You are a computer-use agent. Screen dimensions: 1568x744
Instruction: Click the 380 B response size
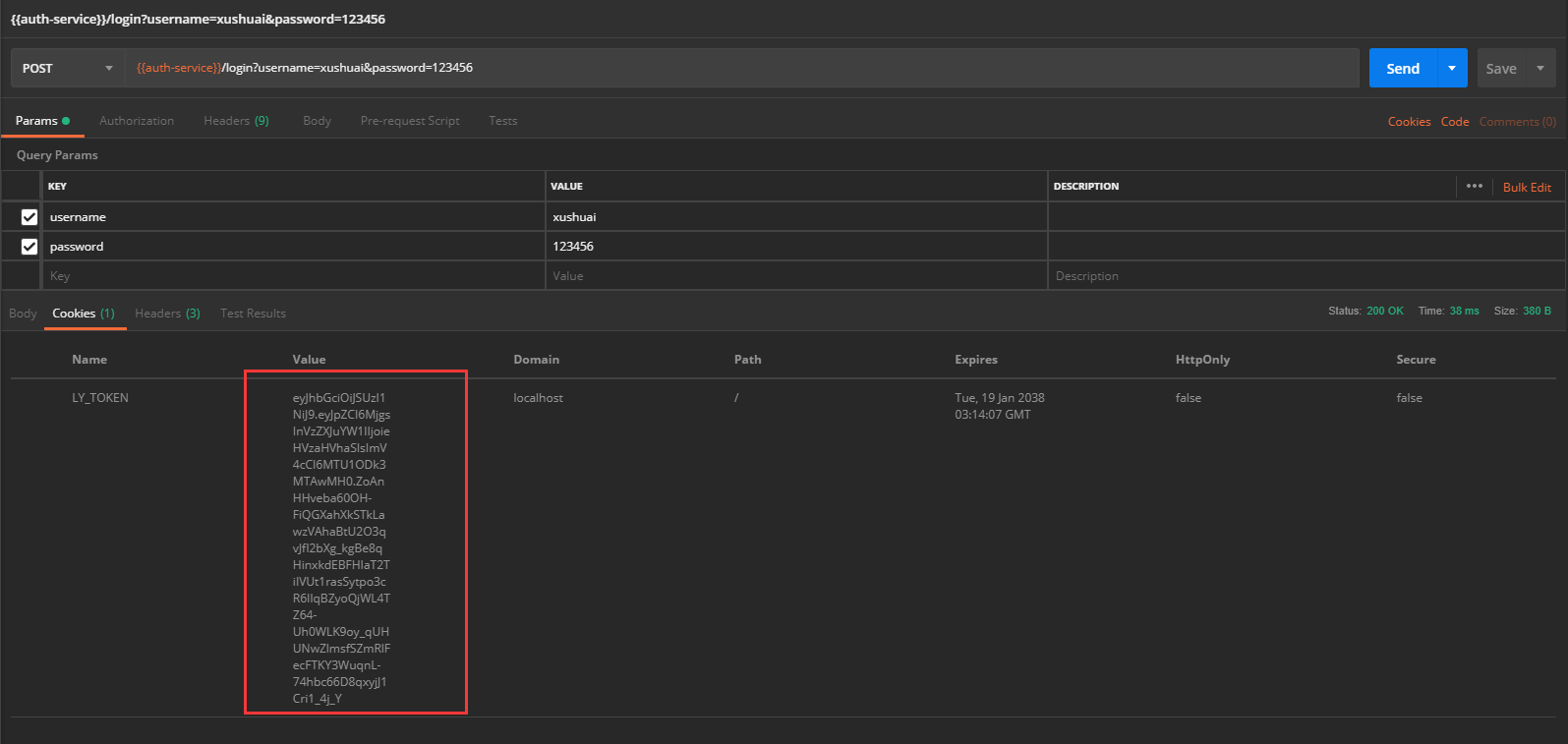point(1537,311)
